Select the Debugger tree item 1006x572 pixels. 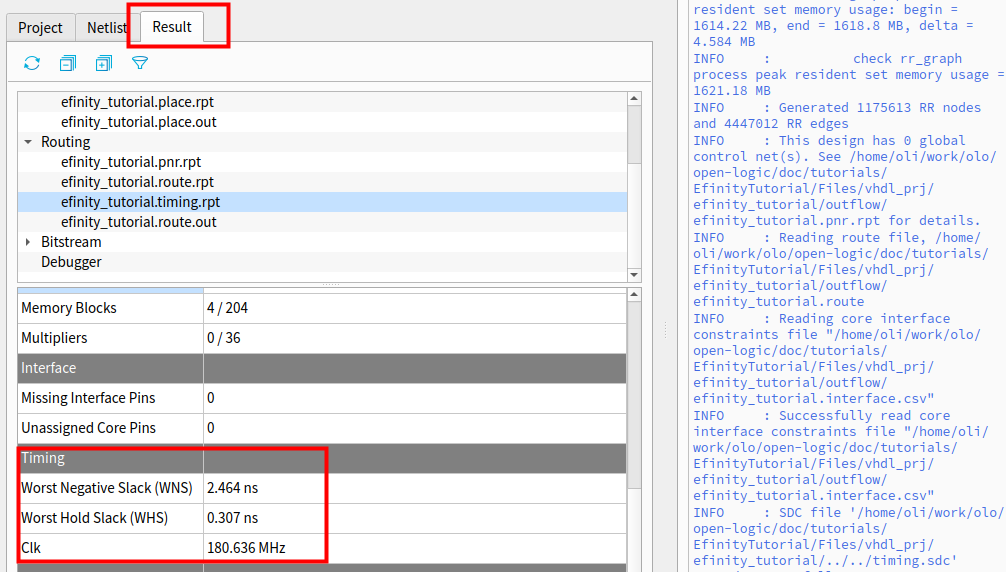[x=71, y=262]
